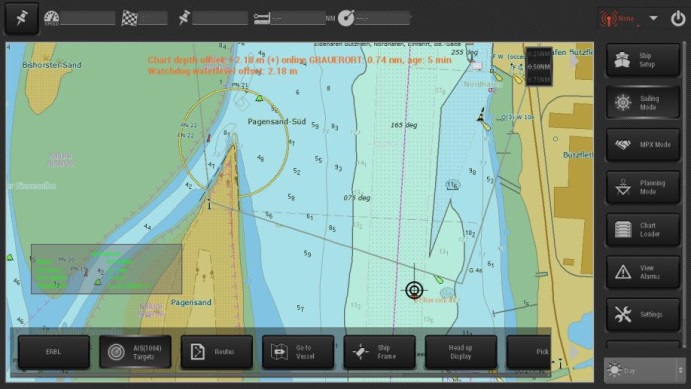The image size is (691, 389).
Task: Expand the alarm status dropdown arrow
Action: click(x=654, y=19)
